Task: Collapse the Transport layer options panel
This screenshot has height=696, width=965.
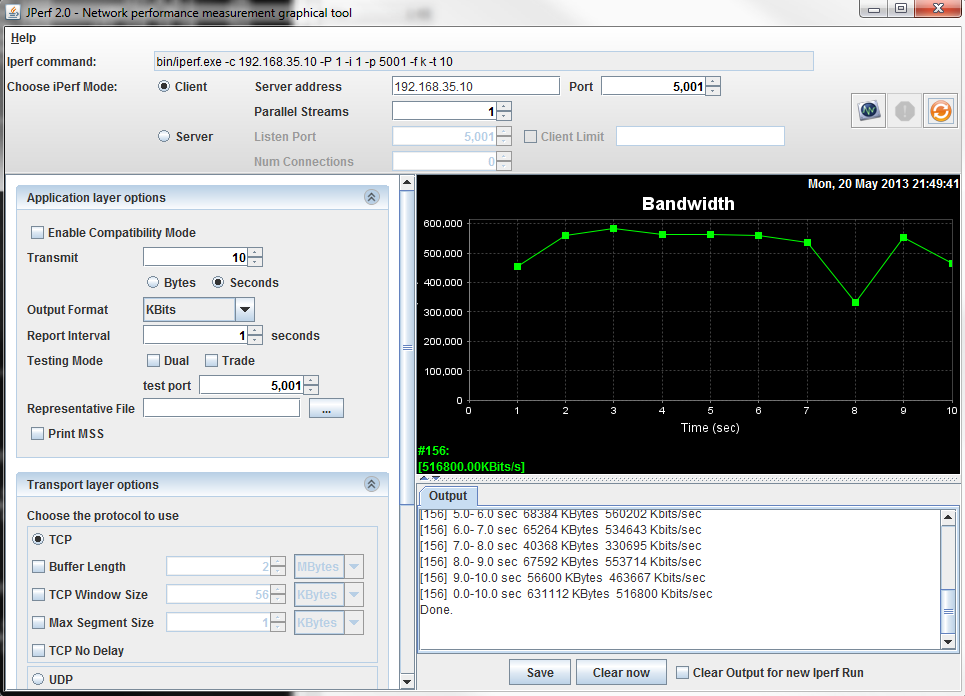Action: tap(372, 485)
